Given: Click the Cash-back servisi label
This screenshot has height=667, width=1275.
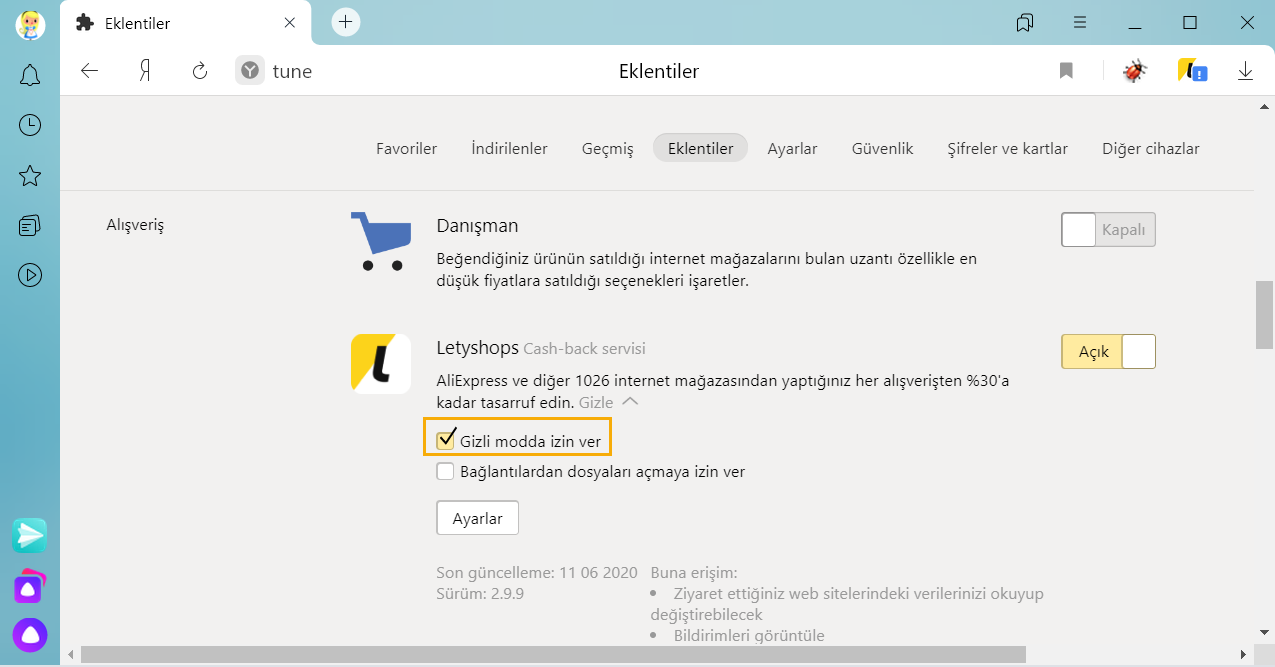Looking at the screenshot, I should tap(585, 349).
